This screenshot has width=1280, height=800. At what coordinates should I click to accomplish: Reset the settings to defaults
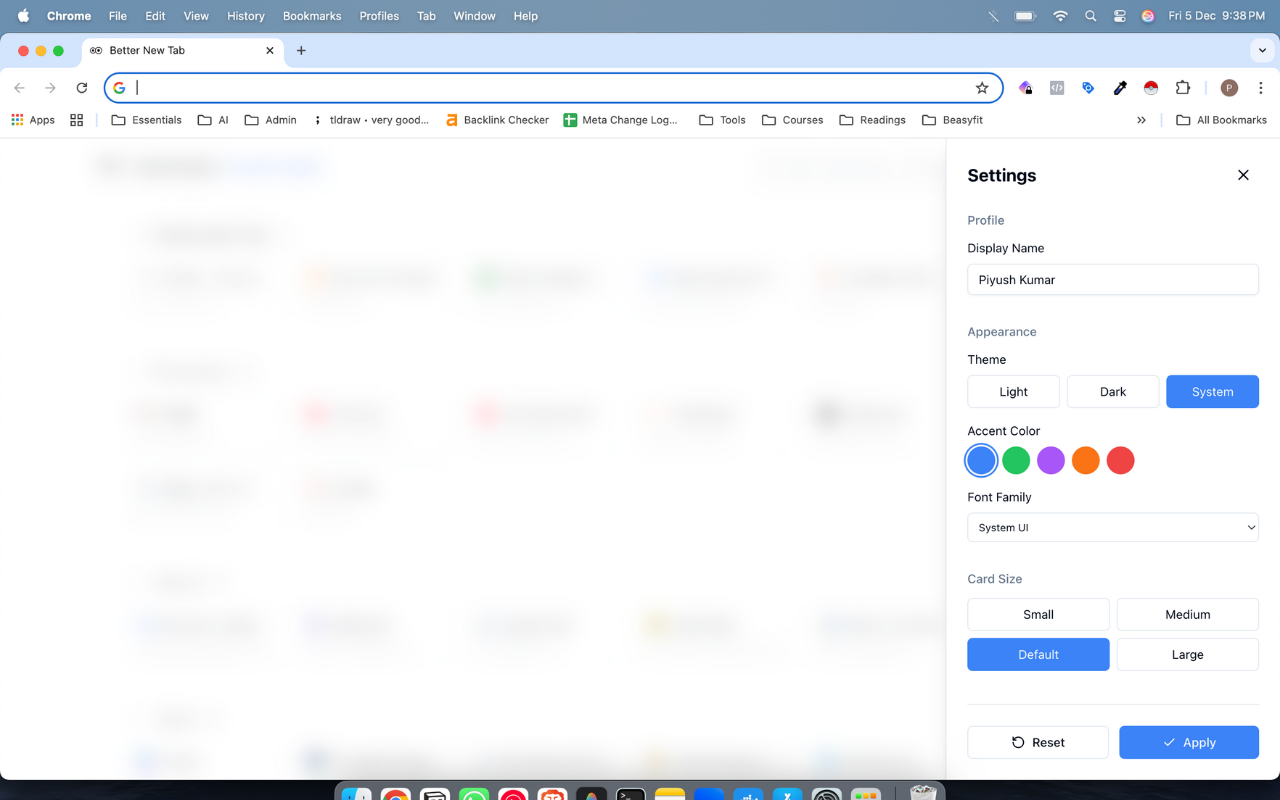pyautogui.click(x=1038, y=742)
